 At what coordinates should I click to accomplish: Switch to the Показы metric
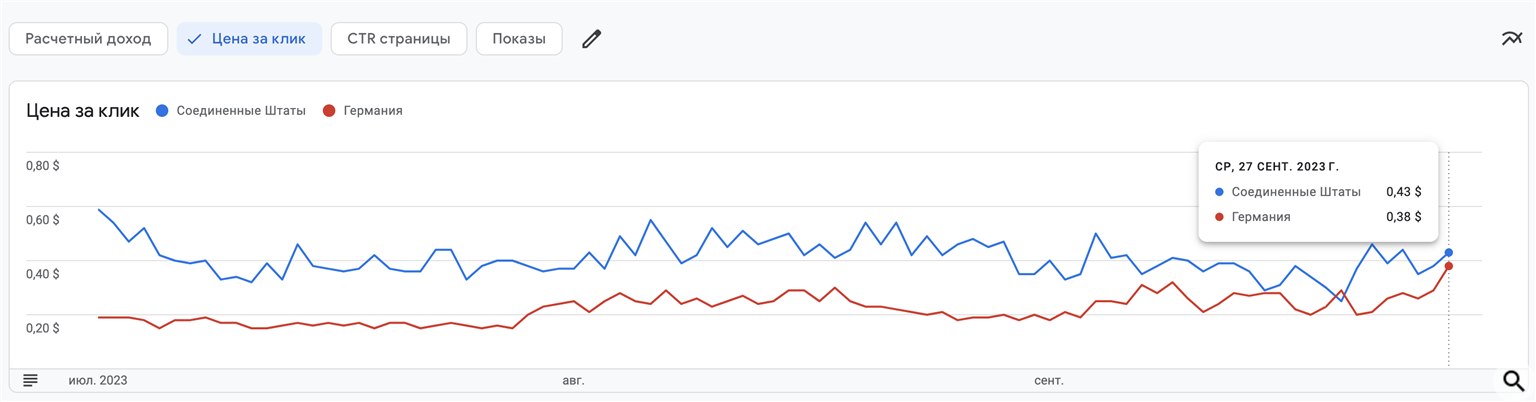pos(519,39)
